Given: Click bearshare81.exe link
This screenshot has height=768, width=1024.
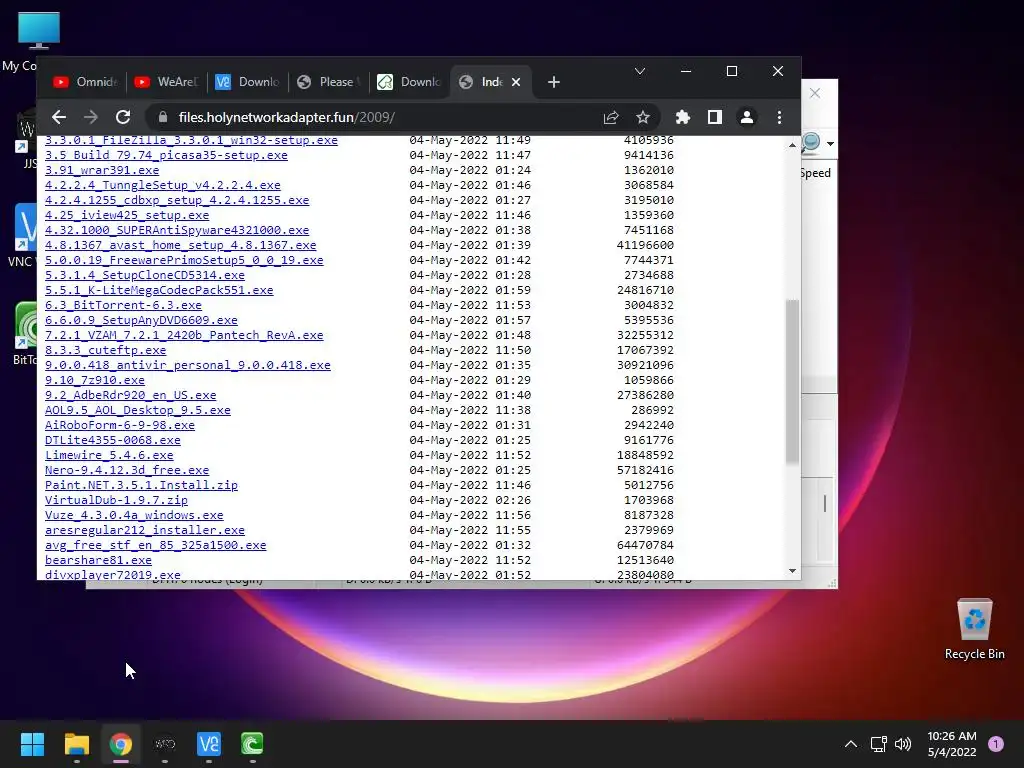Looking at the screenshot, I should [x=99, y=561].
